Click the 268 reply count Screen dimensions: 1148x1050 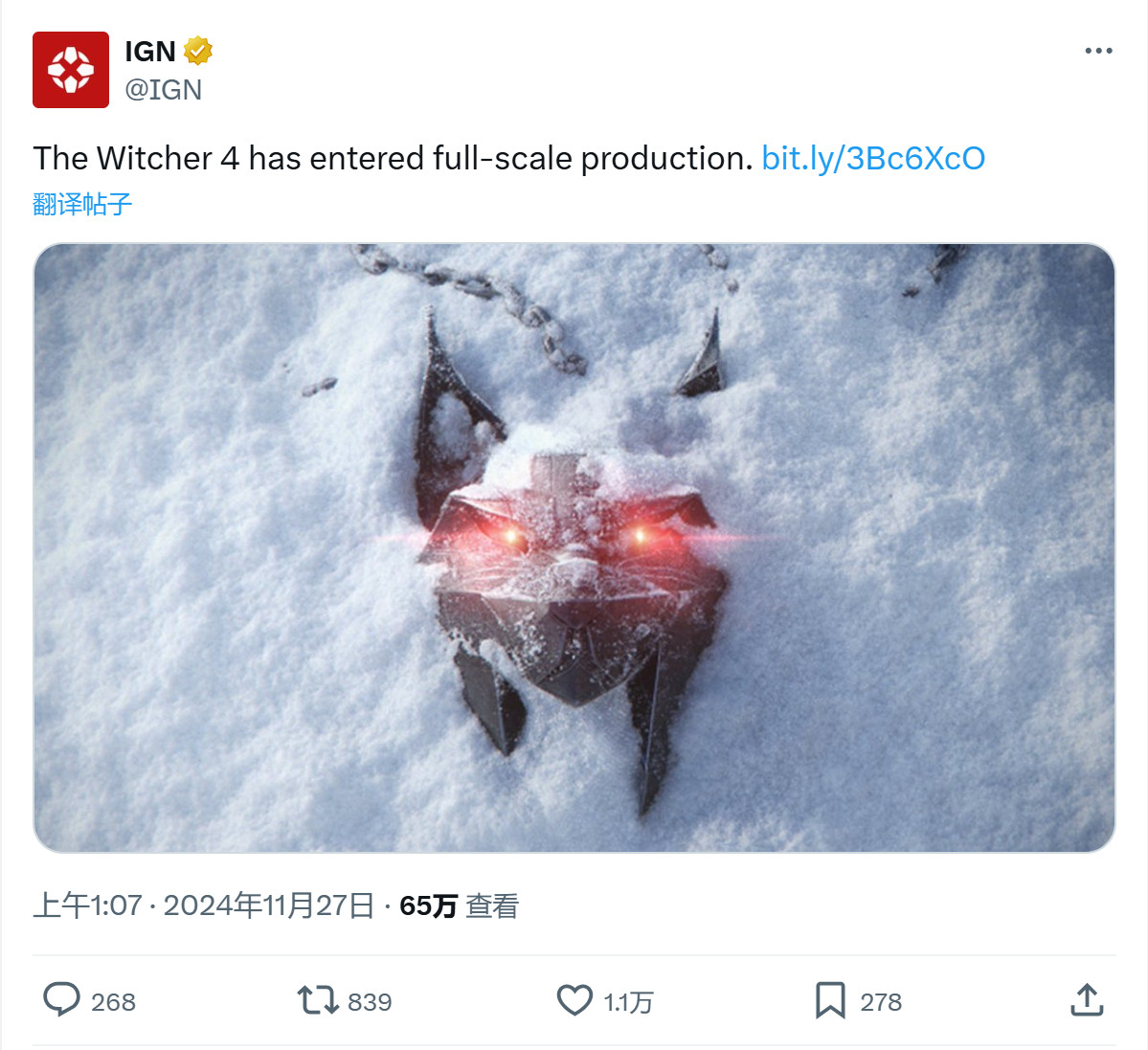coord(113,1002)
